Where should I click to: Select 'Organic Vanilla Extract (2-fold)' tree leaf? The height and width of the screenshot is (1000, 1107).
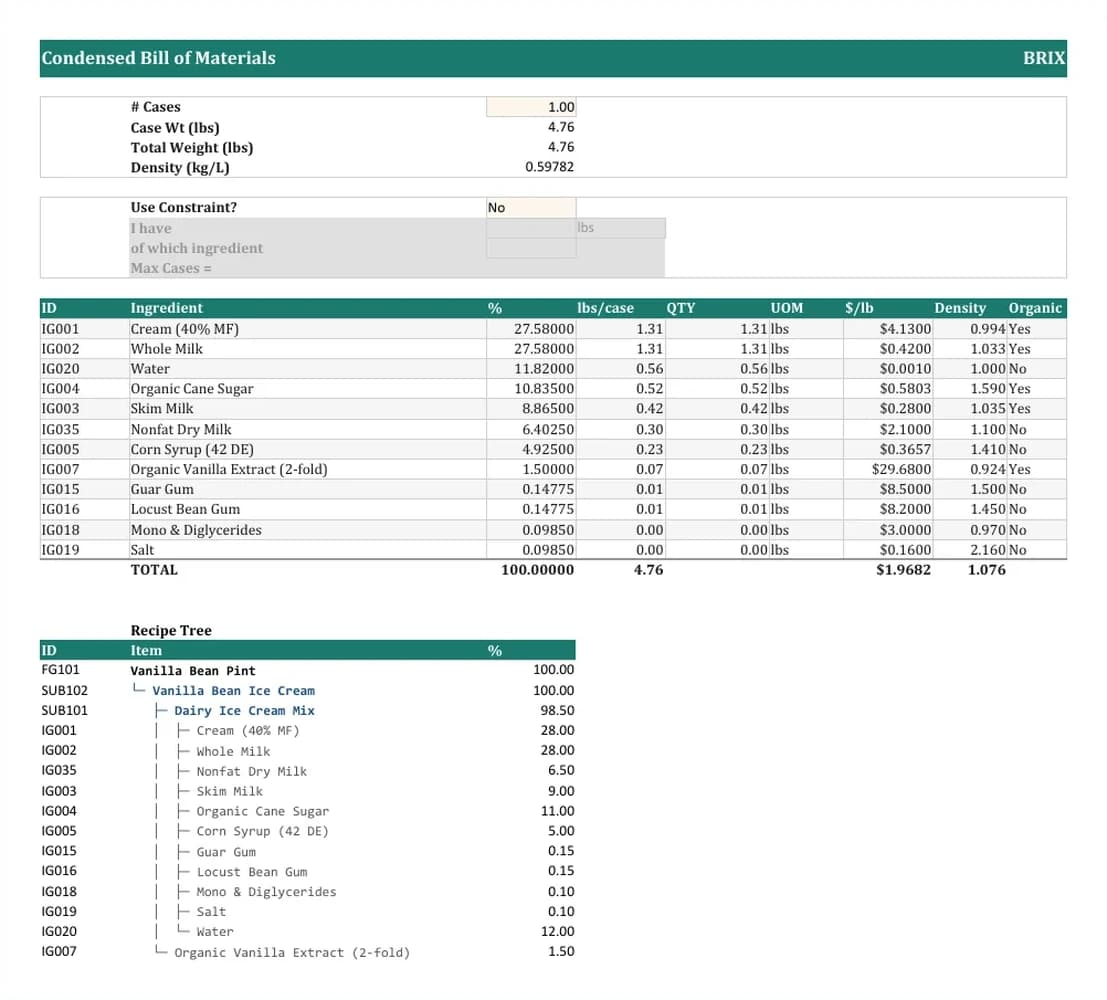pyautogui.click(x=292, y=952)
